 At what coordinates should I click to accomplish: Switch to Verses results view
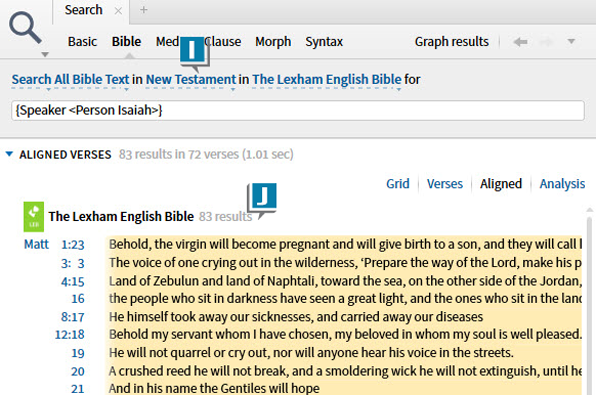click(x=445, y=184)
